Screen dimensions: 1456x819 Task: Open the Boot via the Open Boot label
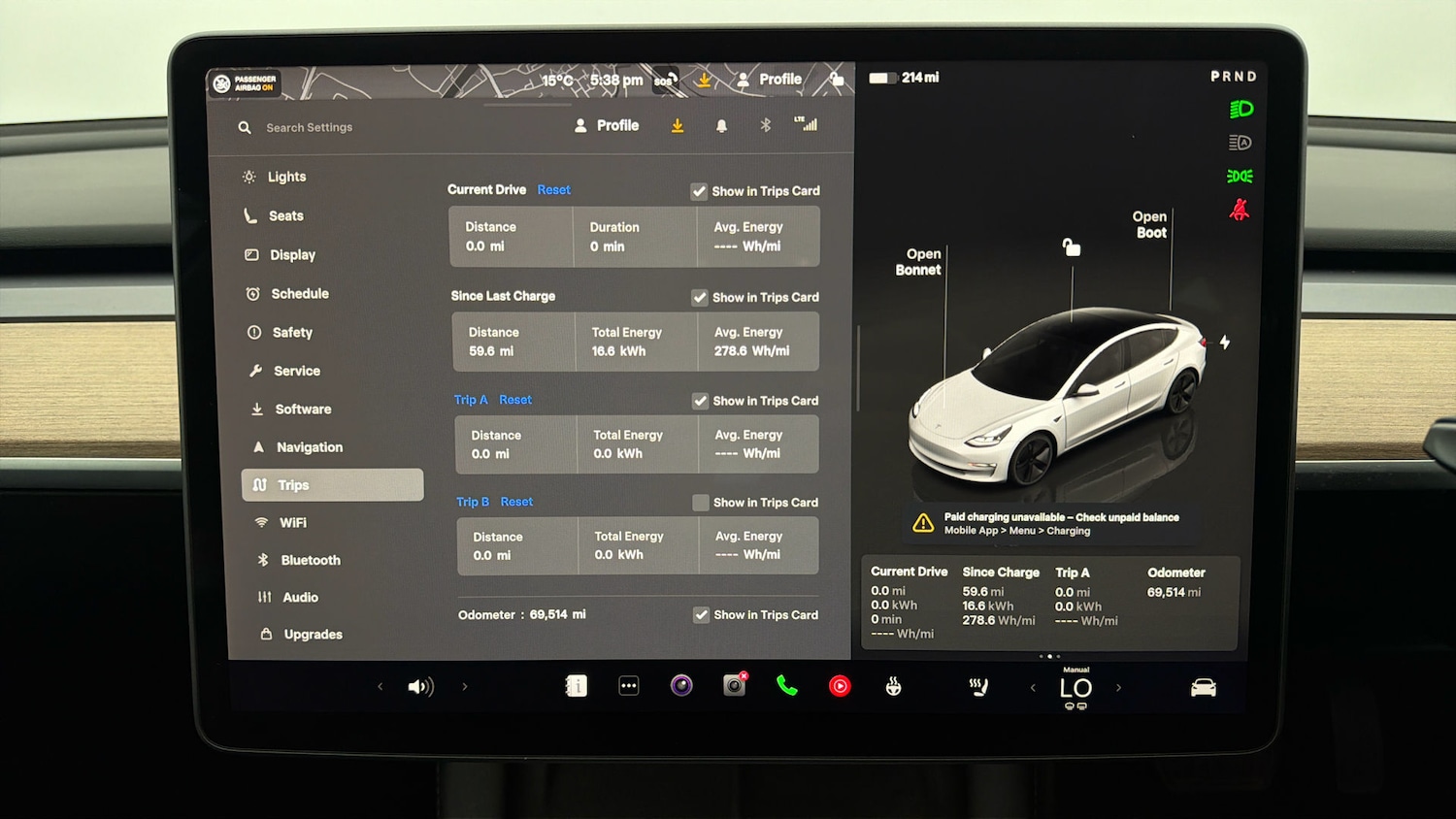(1149, 225)
